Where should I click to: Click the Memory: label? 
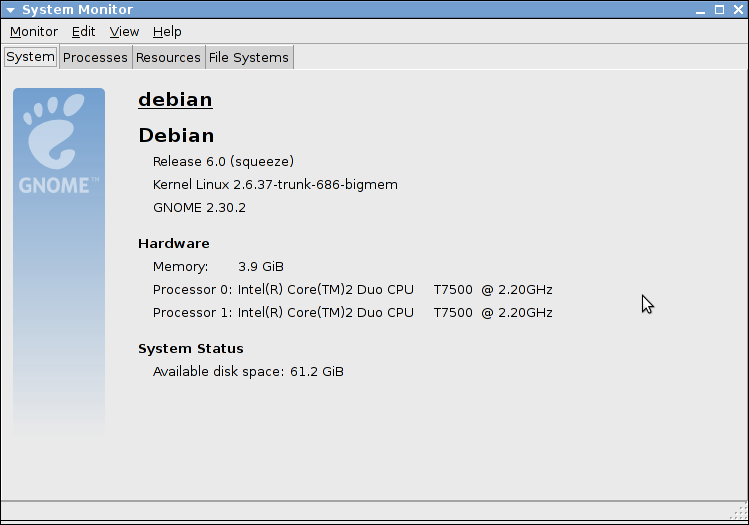pos(181,267)
